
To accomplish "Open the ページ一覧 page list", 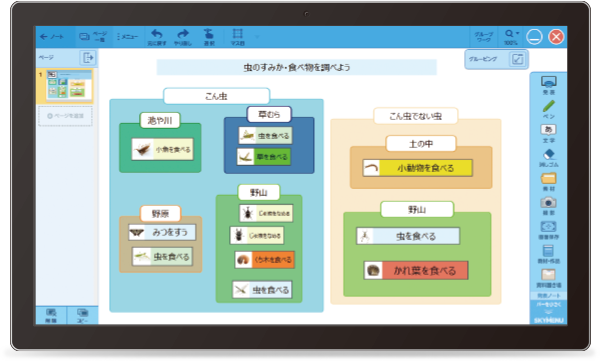I will (93, 37).
